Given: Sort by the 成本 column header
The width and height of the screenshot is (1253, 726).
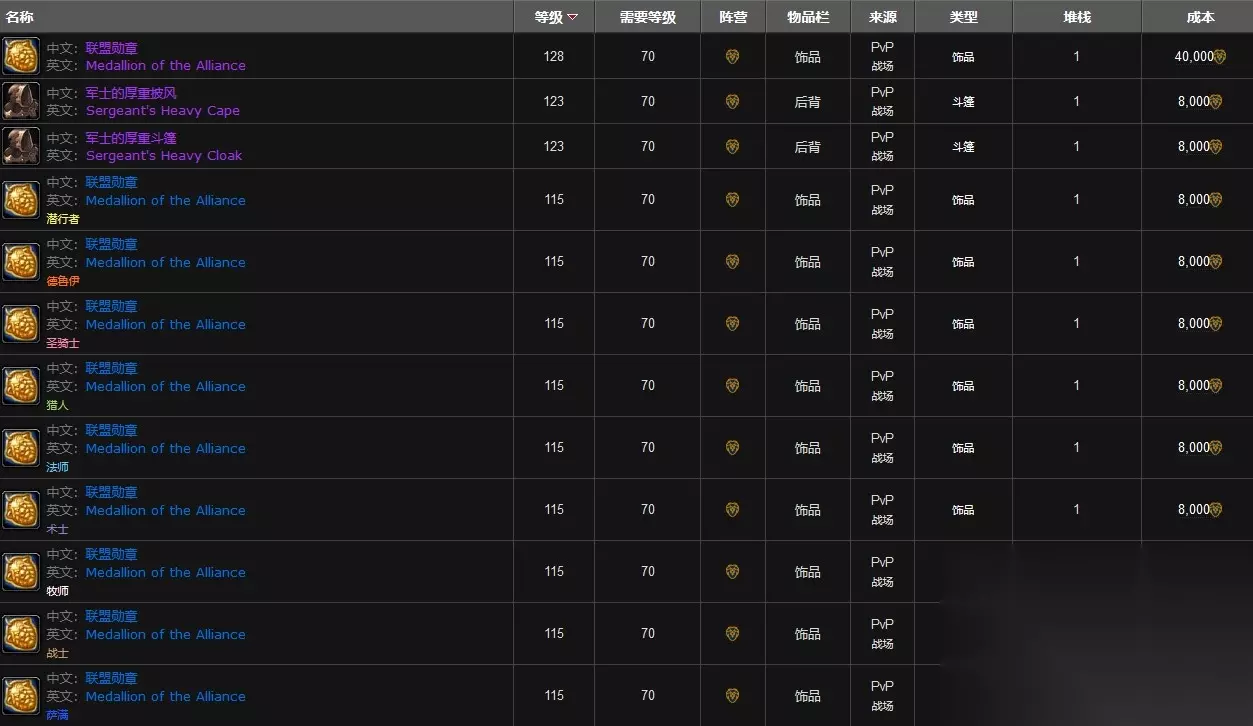Looking at the screenshot, I should click(x=1200, y=17).
